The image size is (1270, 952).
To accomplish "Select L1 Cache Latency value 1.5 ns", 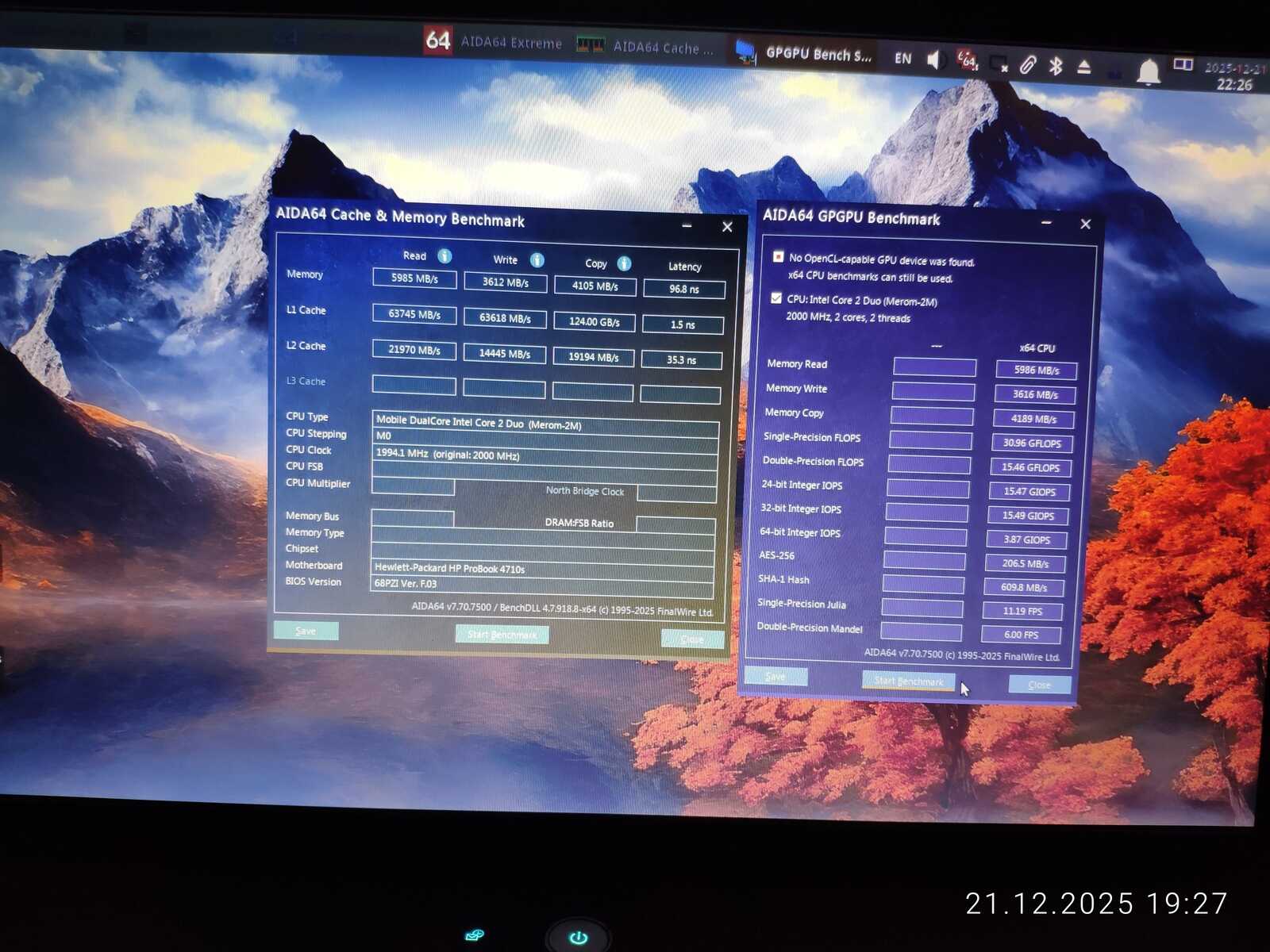I will 683,324.
